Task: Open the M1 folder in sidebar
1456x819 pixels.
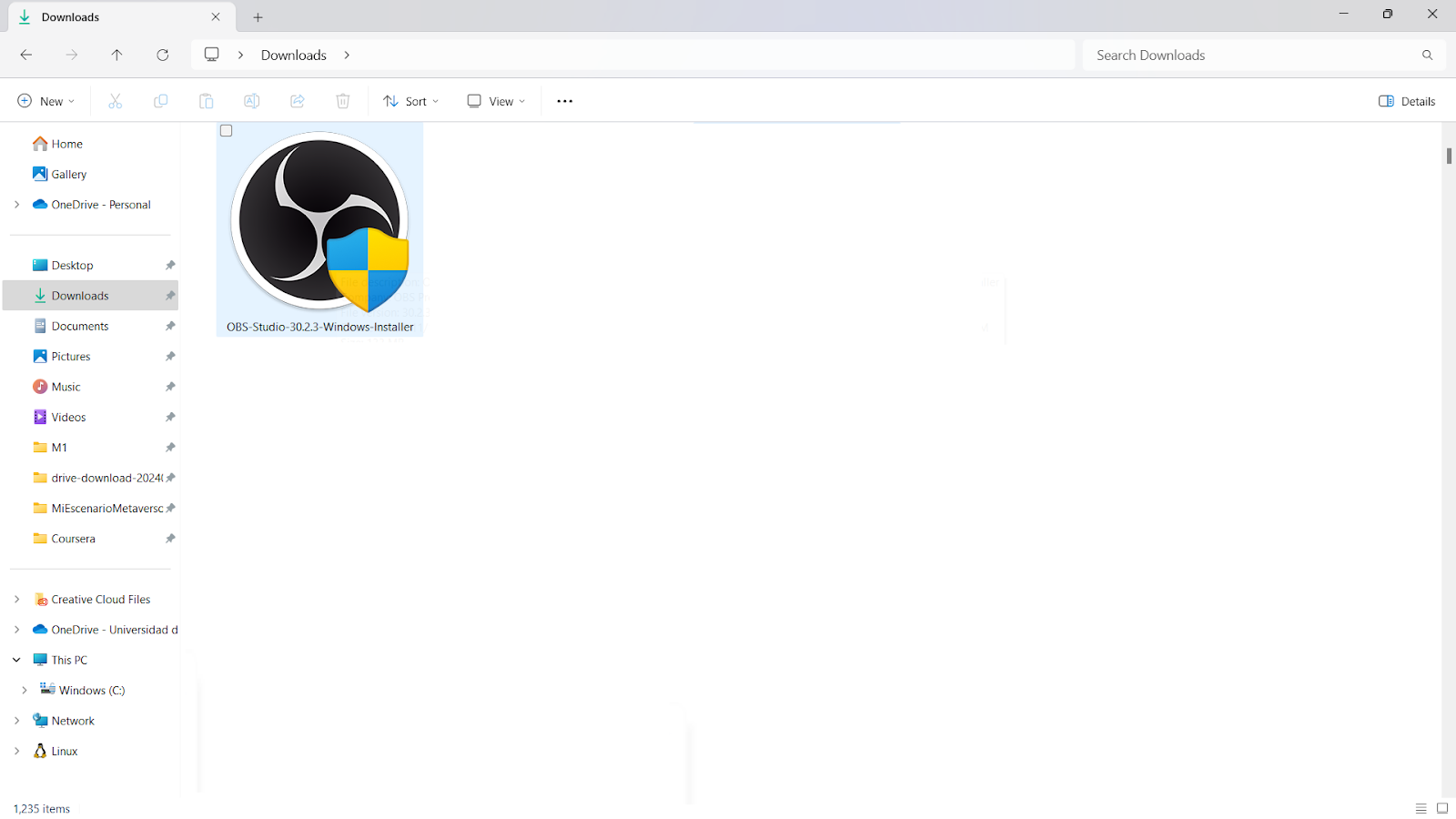Action: [59, 448]
